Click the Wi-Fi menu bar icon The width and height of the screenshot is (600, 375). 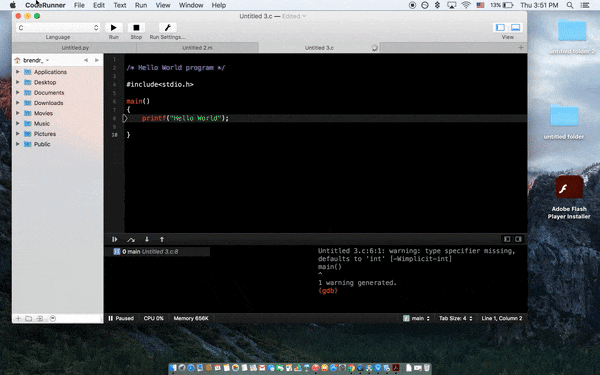466,5
